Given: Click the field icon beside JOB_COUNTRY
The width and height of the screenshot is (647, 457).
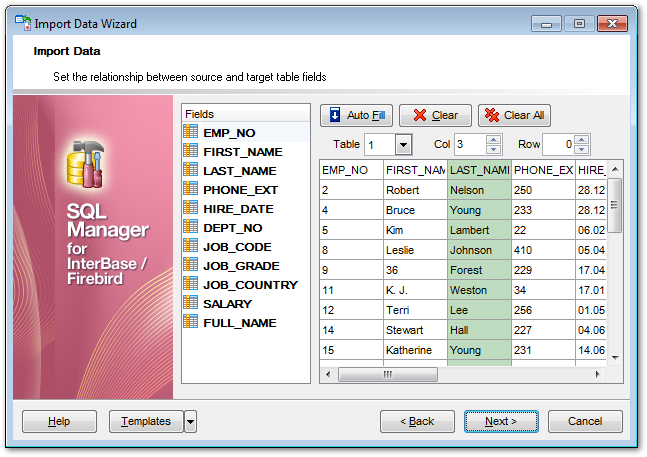Looking at the screenshot, I should (x=191, y=284).
